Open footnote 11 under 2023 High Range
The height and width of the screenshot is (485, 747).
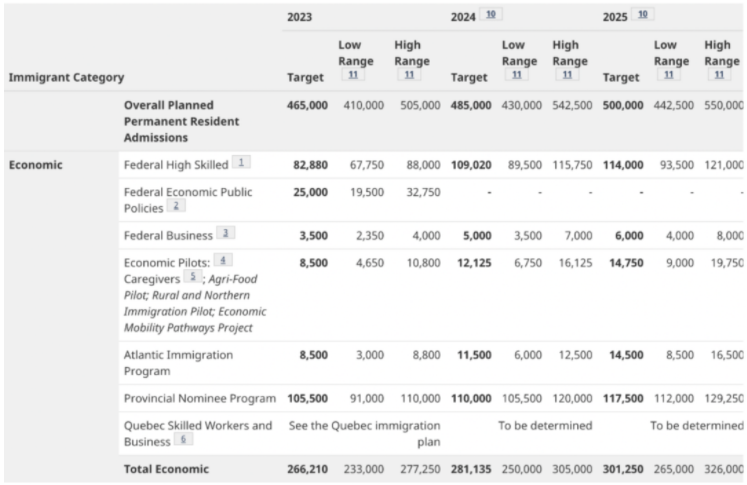pos(409,74)
